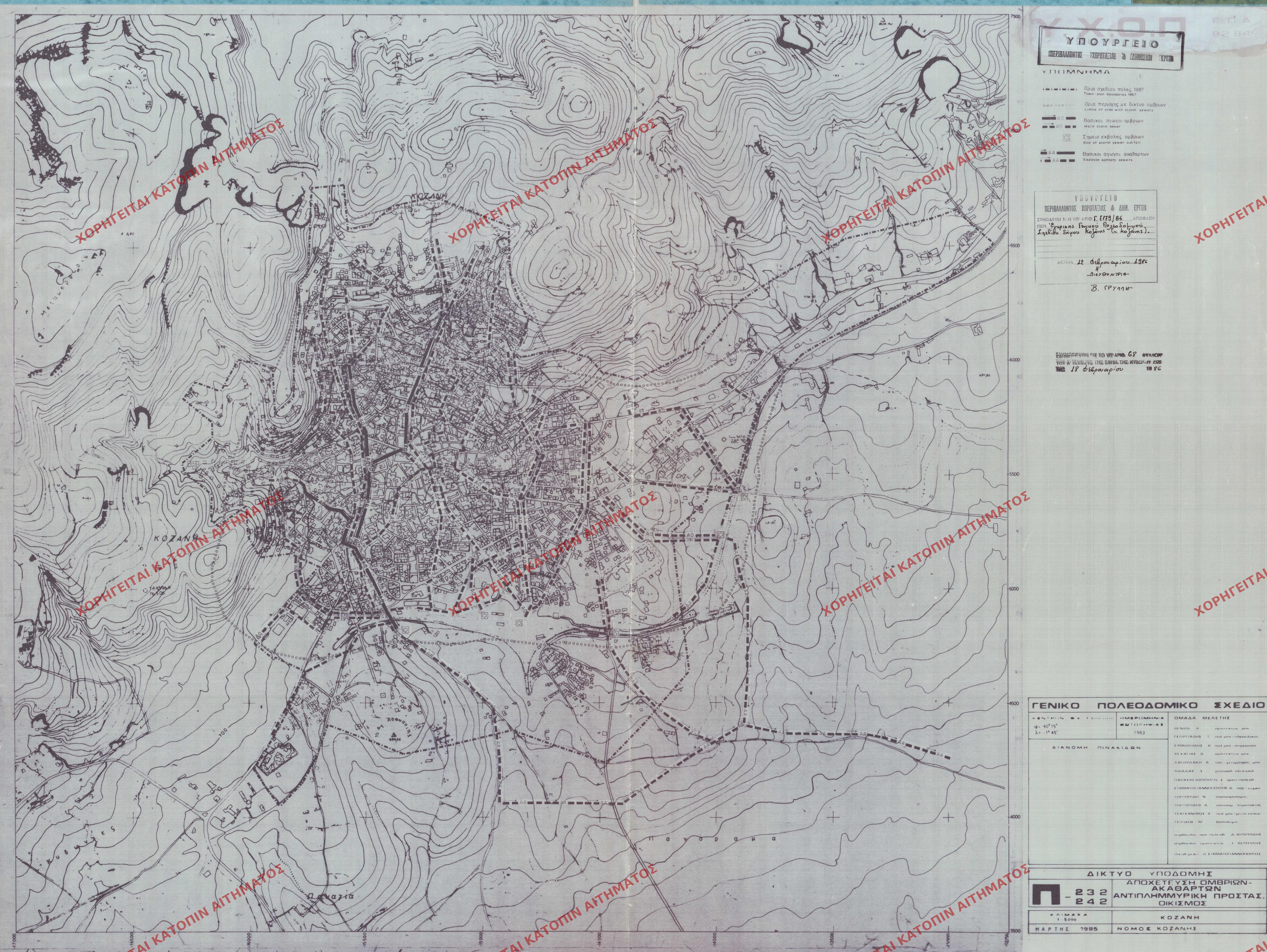This screenshot has height=952, width=1267.
Task: Click the ΝΟΜΟΣ ΚΟΖΑΝΗΣ cell
Action: (1189, 928)
